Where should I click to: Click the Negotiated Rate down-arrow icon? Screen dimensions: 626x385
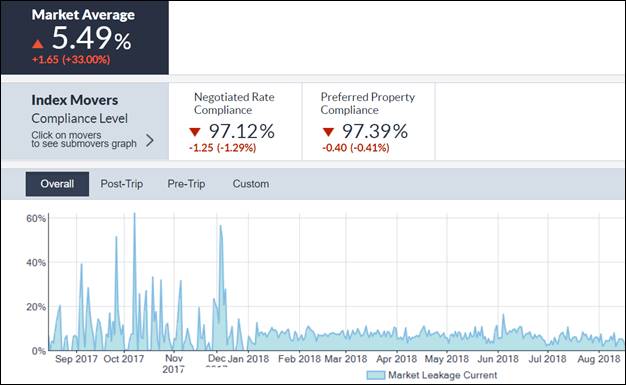tap(194, 132)
